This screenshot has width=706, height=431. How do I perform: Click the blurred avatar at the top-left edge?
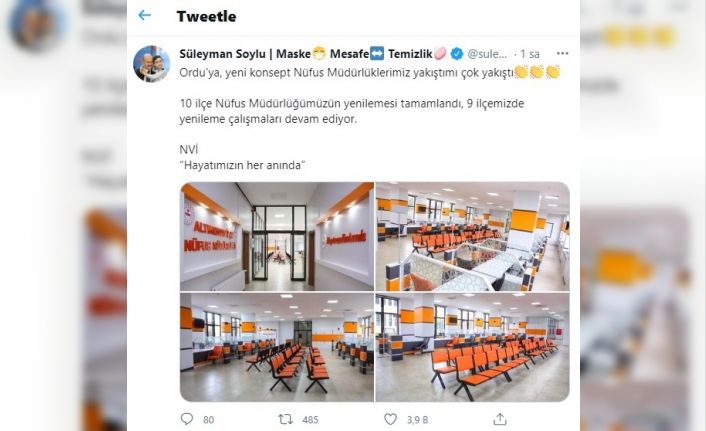pyautogui.click(x=37, y=23)
